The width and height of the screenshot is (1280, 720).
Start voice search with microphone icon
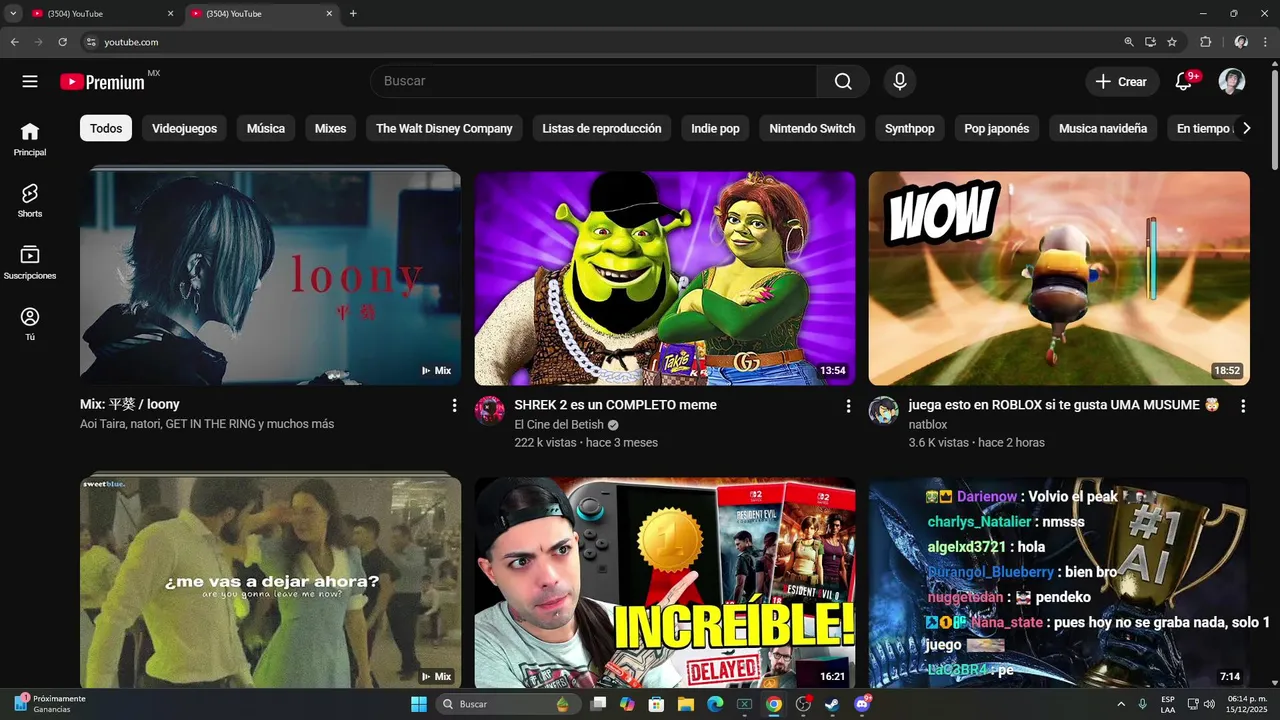pyautogui.click(x=900, y=82)
